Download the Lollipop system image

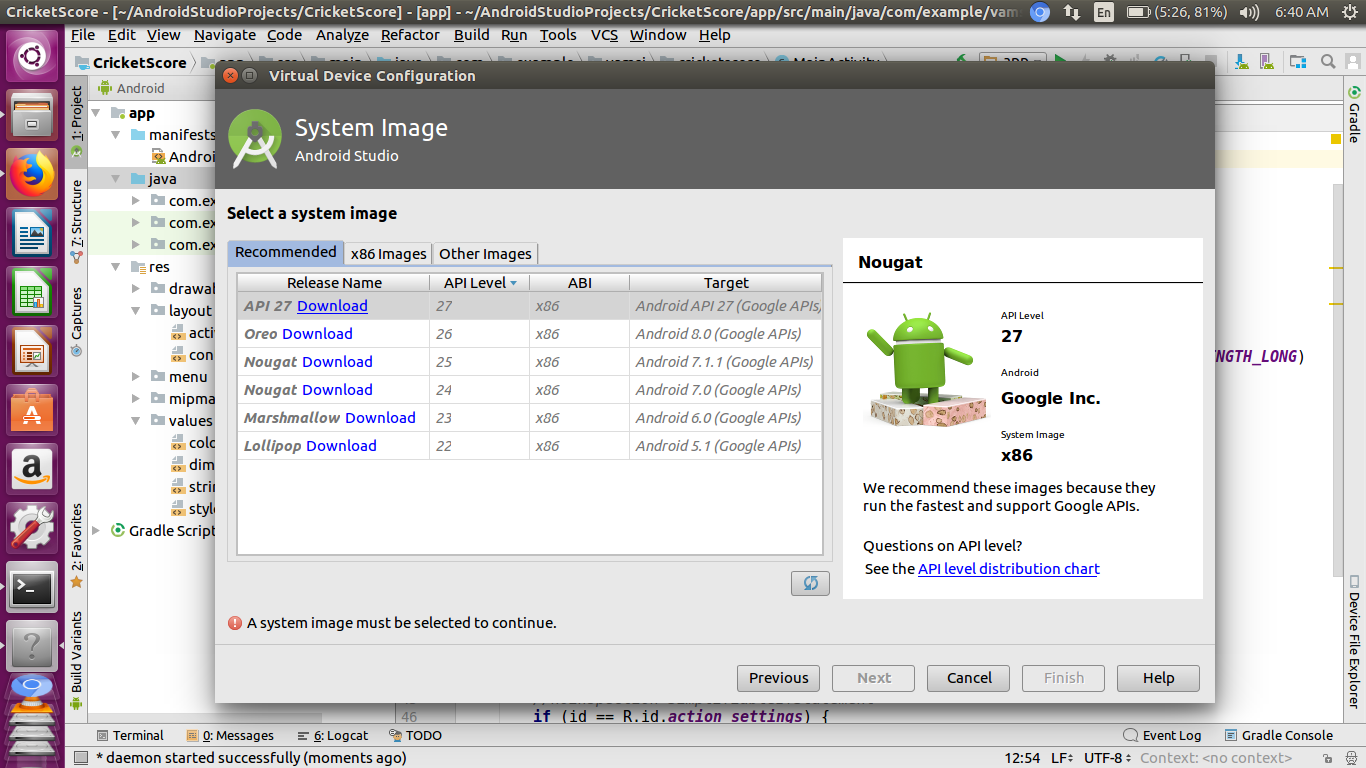(x=341, y=446)
